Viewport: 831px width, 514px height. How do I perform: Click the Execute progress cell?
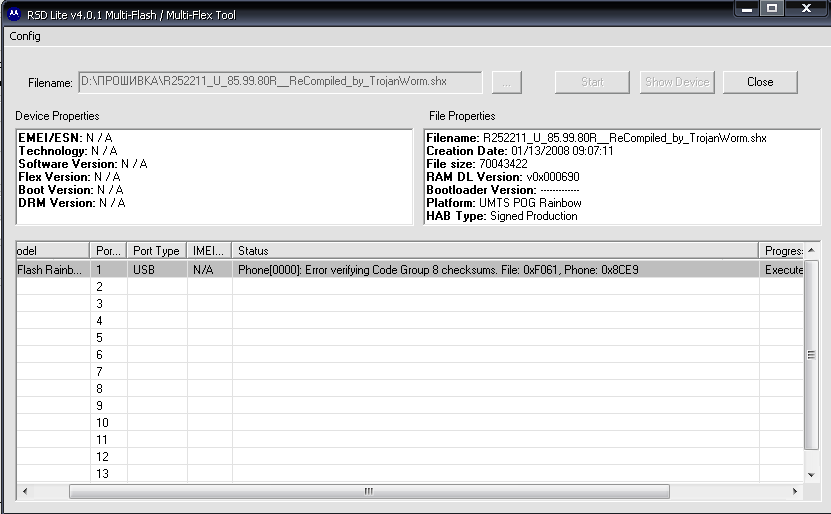[x=782, y=270]
